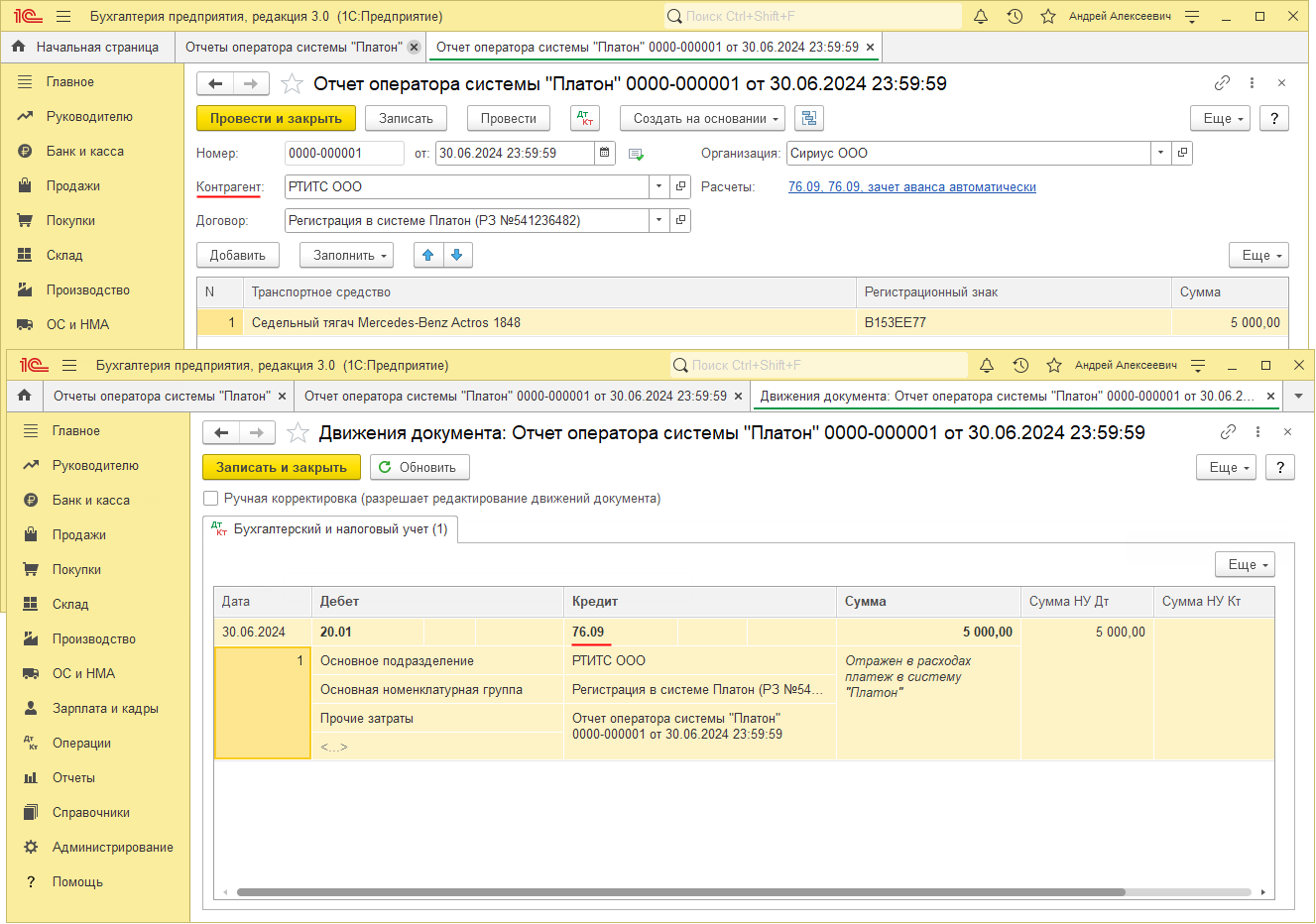1316x924 pixels.
Task: Star the Движения документа form as favorite
Action: tap(298, 432)
